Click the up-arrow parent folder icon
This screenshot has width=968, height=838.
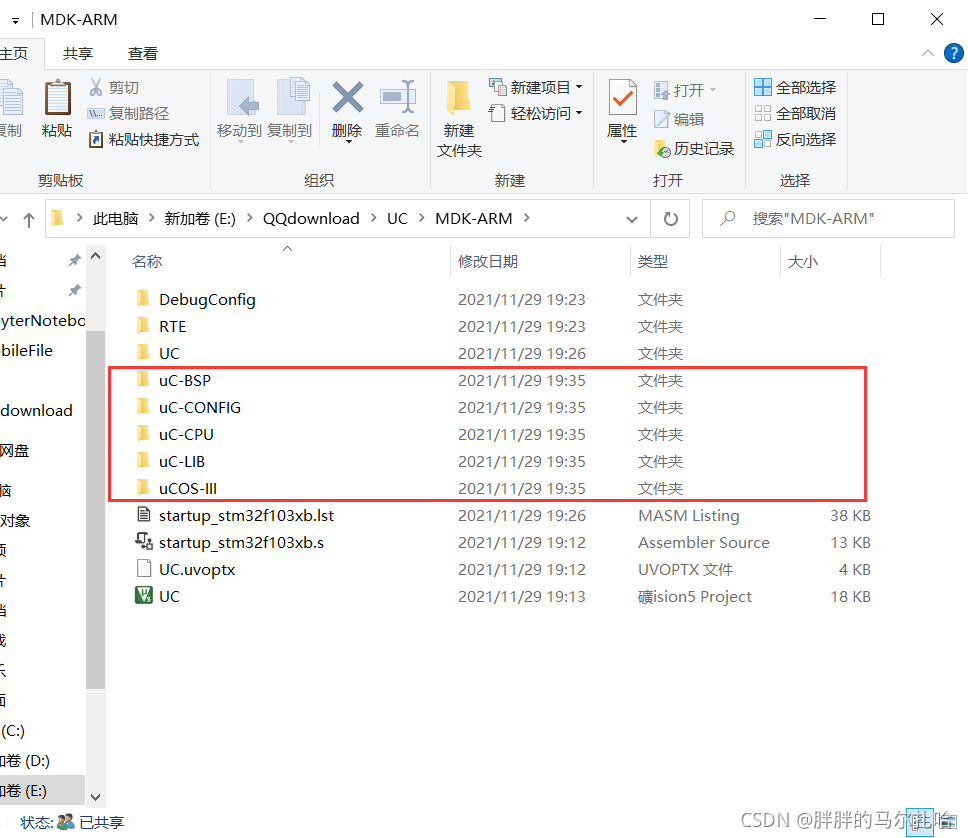pos(28,219)
